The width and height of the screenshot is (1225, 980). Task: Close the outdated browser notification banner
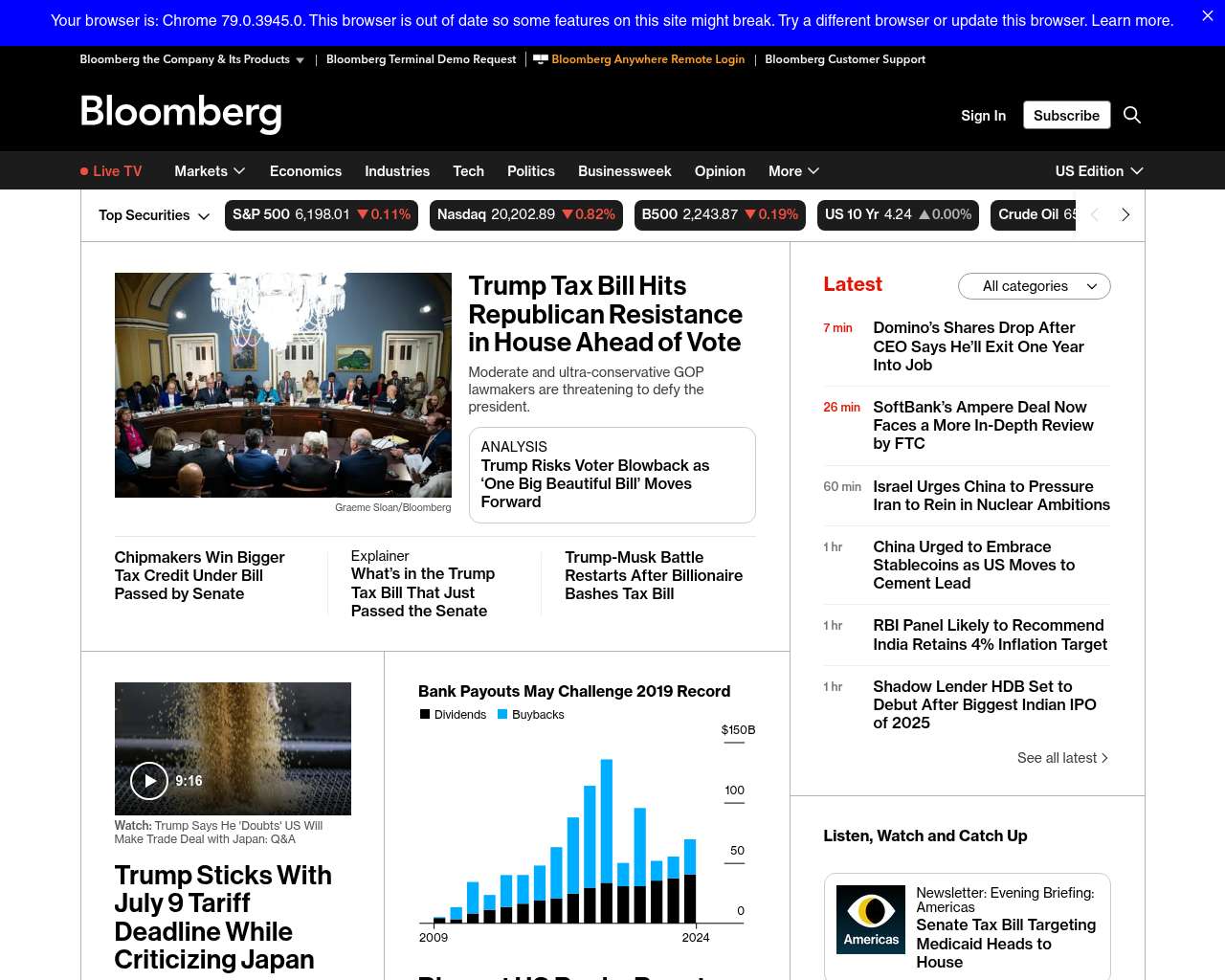tap(1208, 16)
